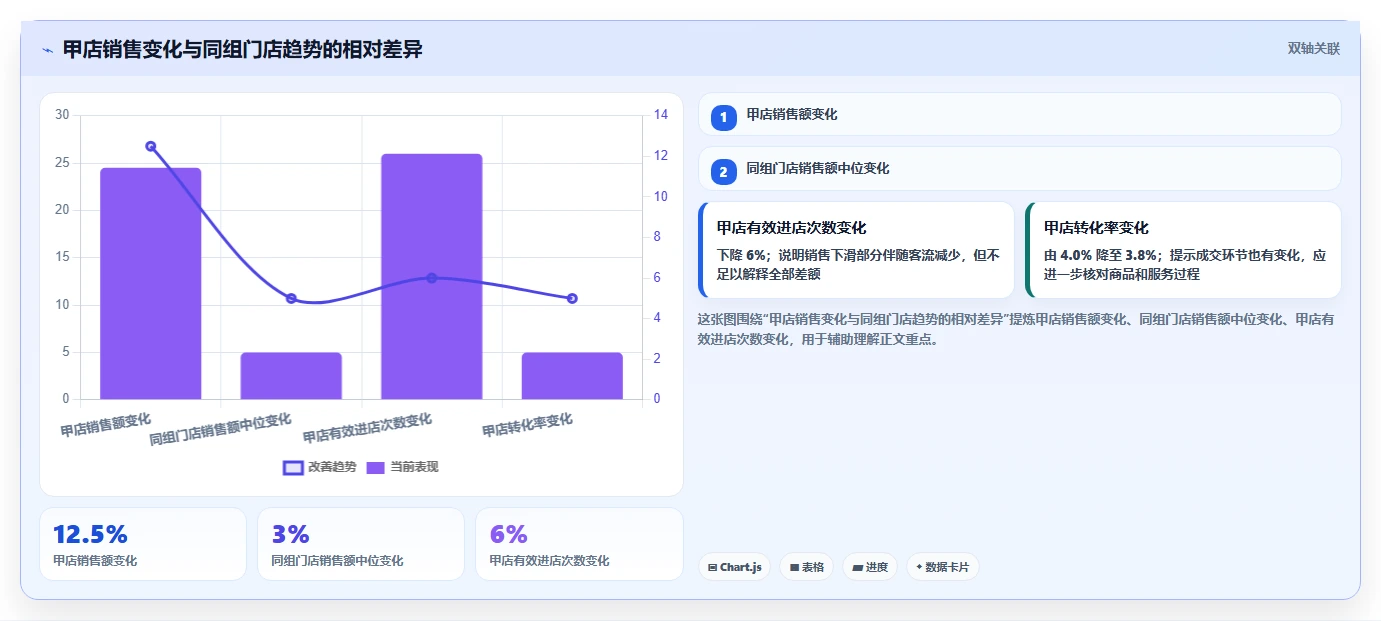Click the 甲店转化率变化 bar
1381x621 pixels.
point(572,376)
